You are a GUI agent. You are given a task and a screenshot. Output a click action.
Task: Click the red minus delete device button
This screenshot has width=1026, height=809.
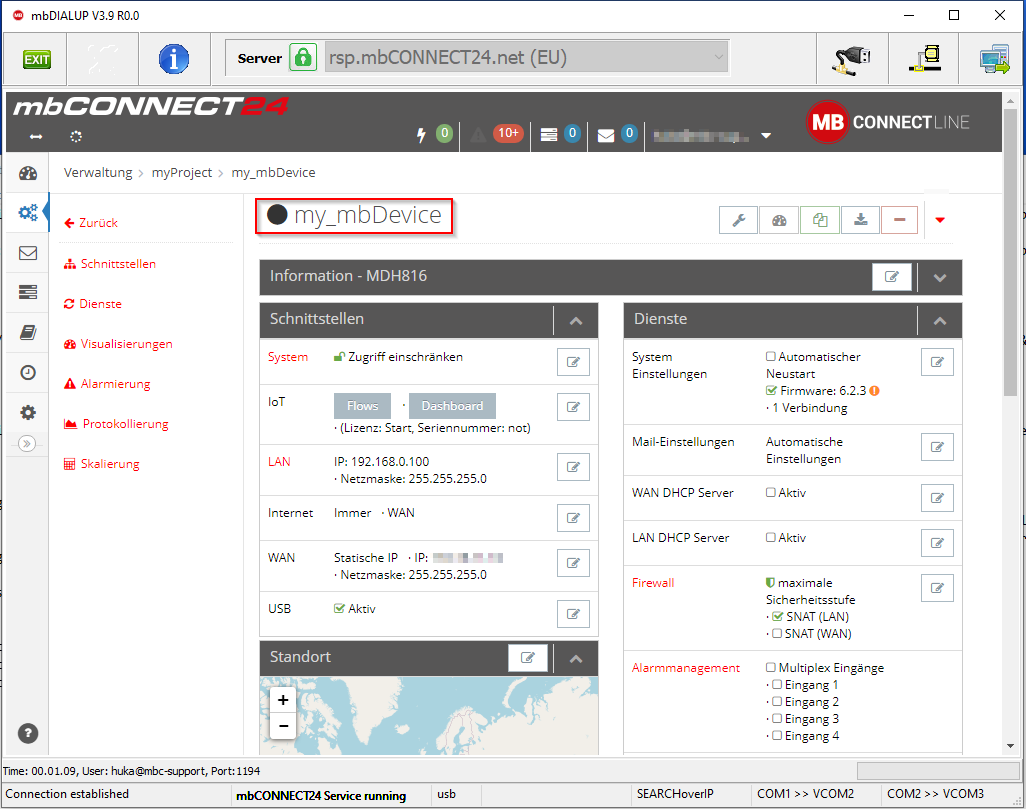pyautogui.click(x=900, y=221)
